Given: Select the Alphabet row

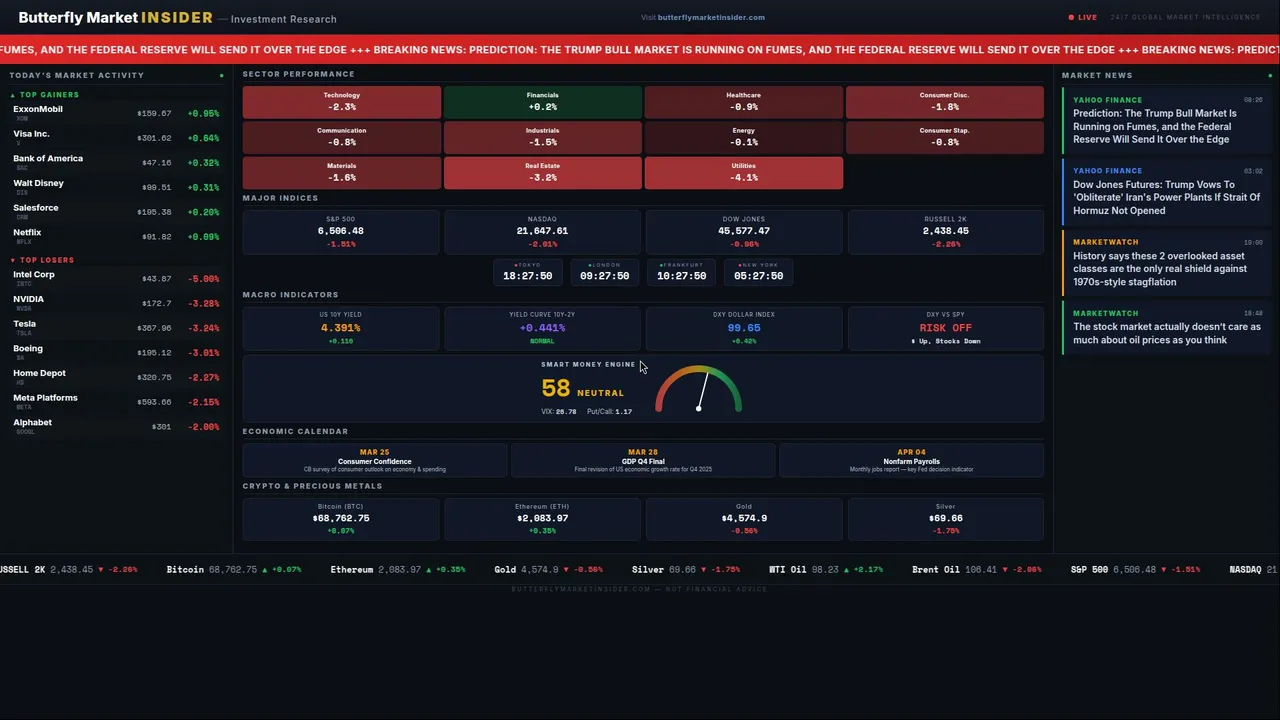Looking at the screenshot, I should (x=116, y=427).
